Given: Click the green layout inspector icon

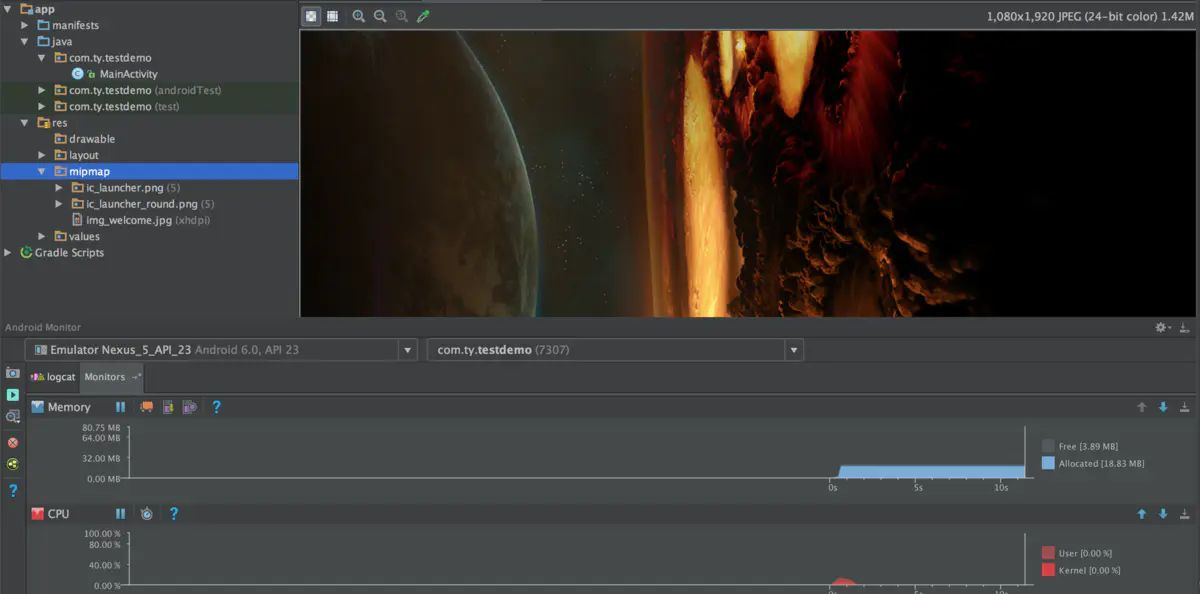Looking at the screenshot, I should (x=13, y=464).
